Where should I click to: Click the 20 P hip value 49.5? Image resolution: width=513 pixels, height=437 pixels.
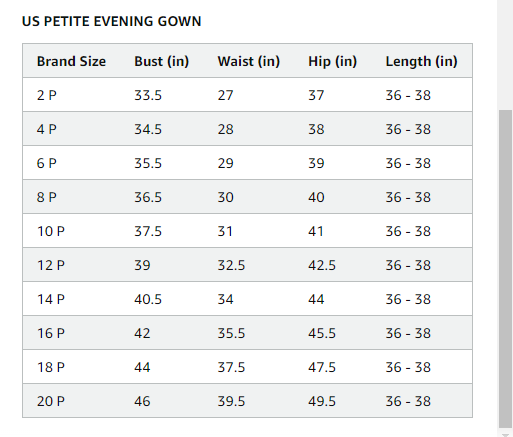tap(322, 401)
